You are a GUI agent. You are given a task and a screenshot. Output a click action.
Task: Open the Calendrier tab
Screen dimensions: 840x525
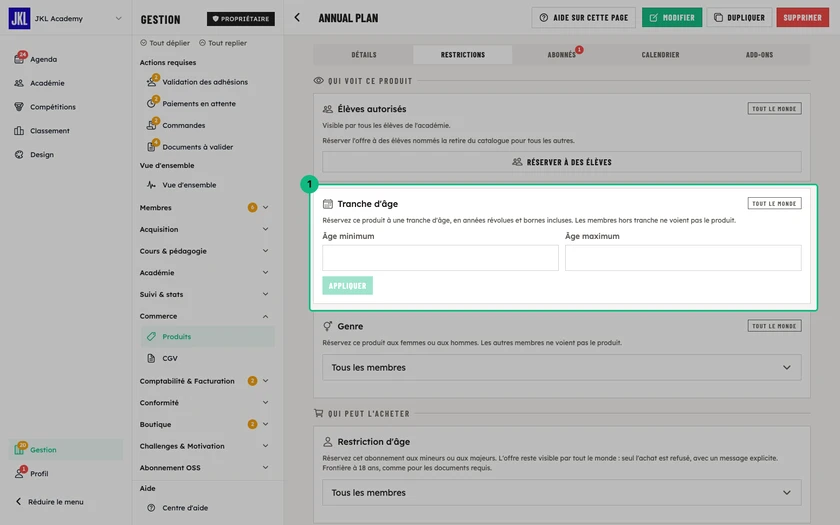(660, 55)
